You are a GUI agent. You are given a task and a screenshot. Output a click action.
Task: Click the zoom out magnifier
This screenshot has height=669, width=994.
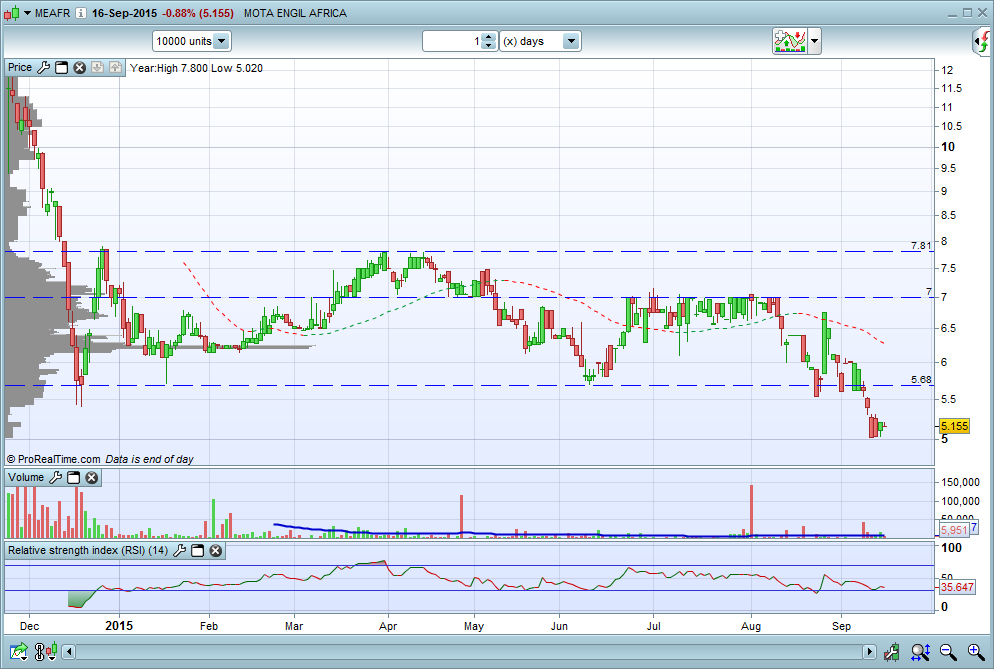pos(948,652)
